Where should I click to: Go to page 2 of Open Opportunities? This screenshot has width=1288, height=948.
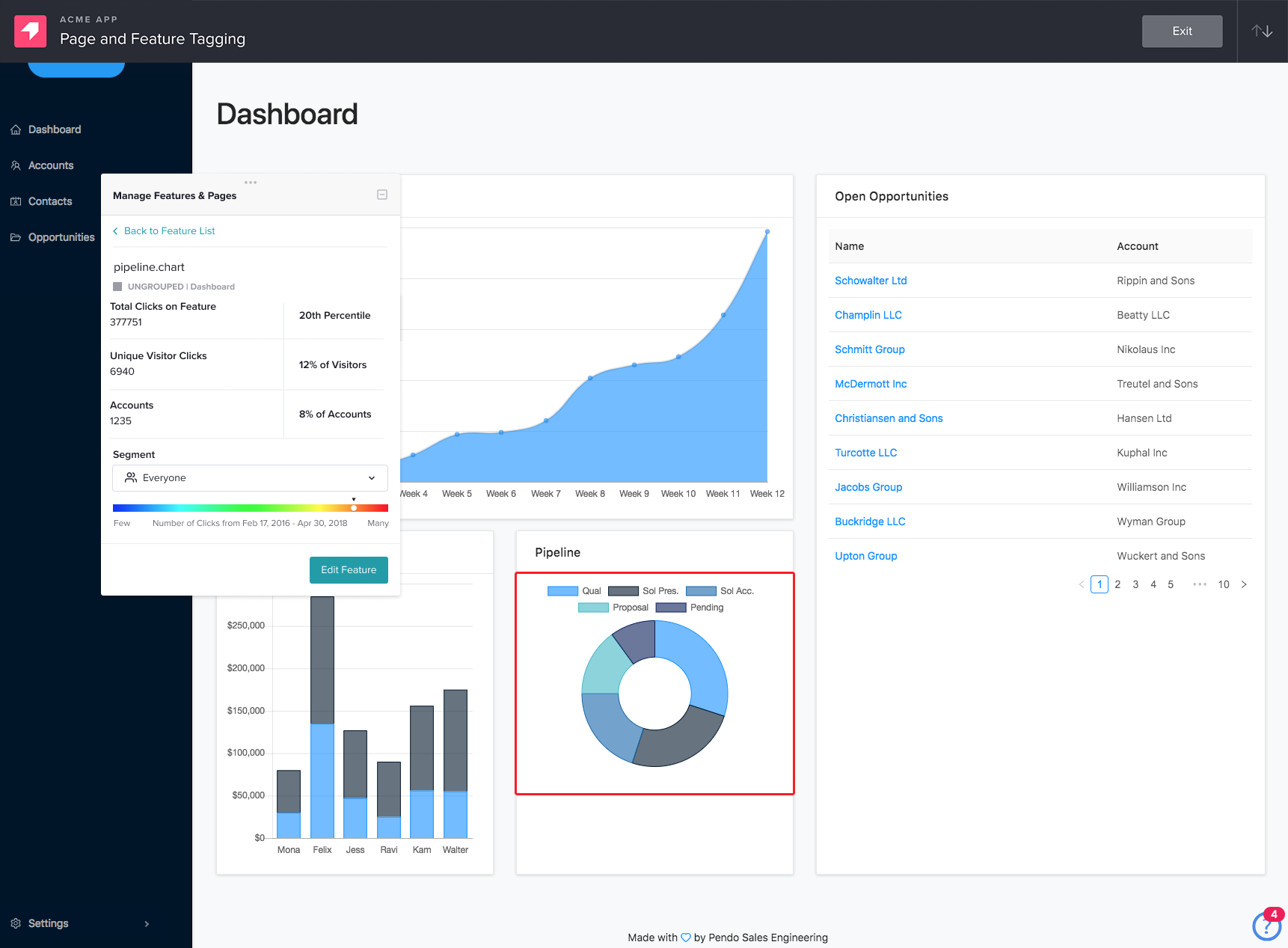1117,584
